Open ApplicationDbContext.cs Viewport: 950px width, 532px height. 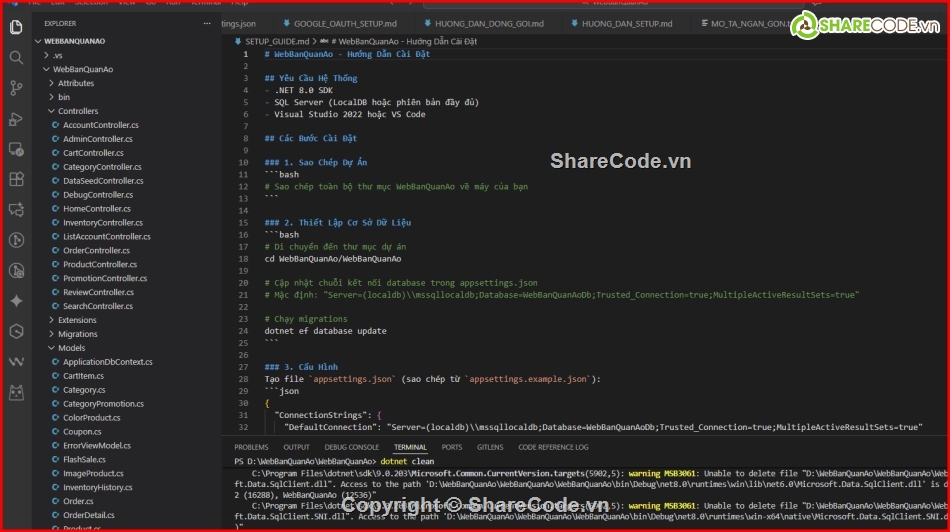[x=108, y=362]
